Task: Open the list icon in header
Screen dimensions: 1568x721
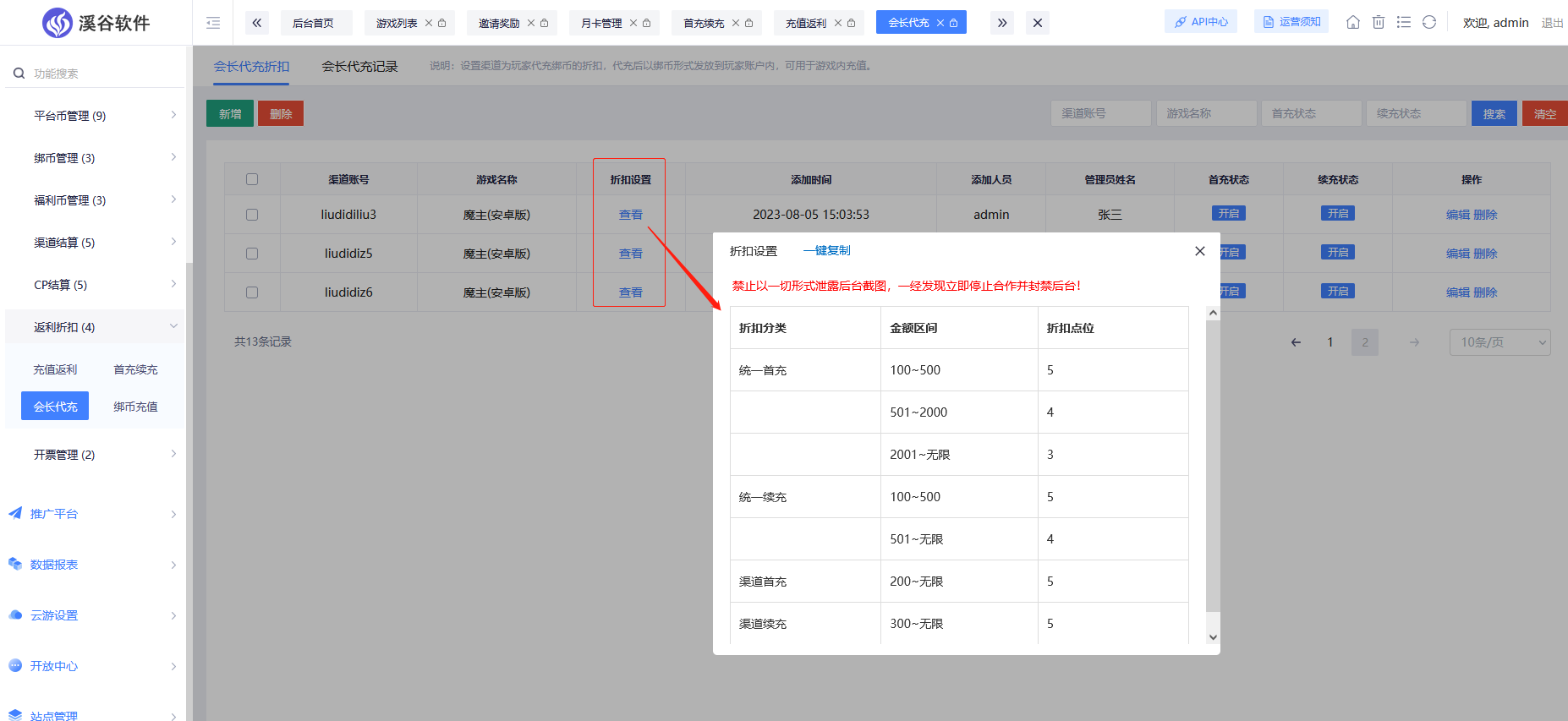Action: (x=1404, y=22)
